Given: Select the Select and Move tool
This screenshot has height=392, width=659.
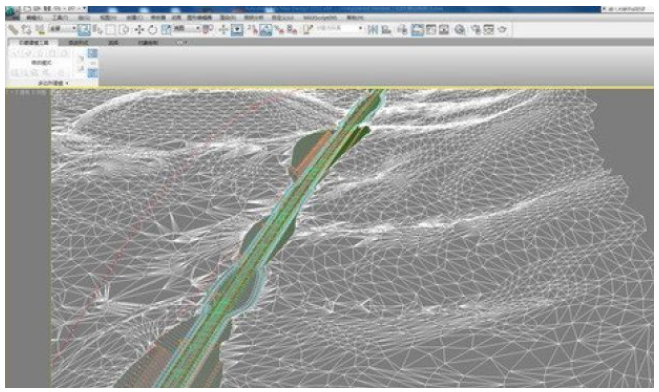Looking at the screenshot, I should point(139,29).
